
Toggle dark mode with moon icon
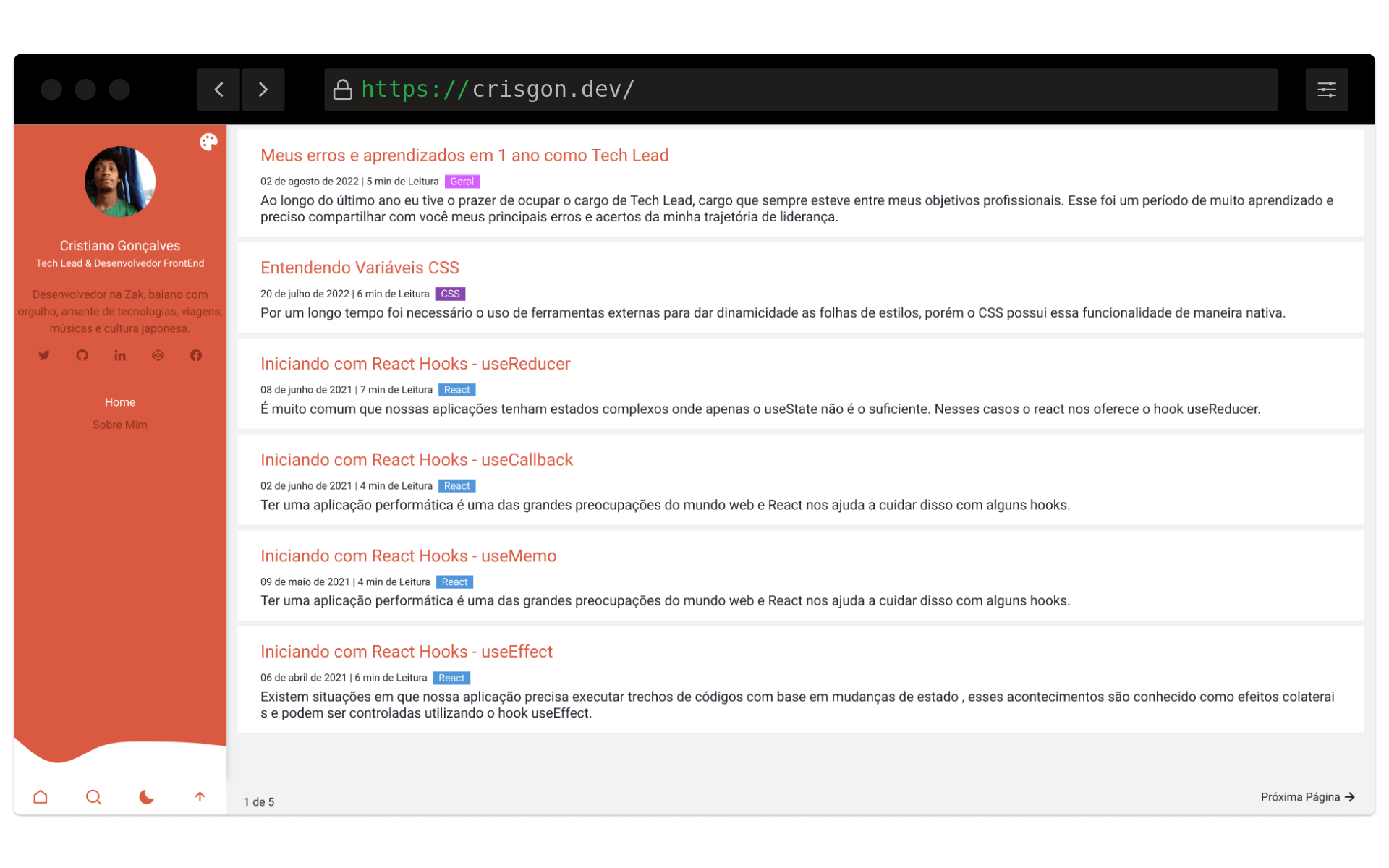pos(146,796)
